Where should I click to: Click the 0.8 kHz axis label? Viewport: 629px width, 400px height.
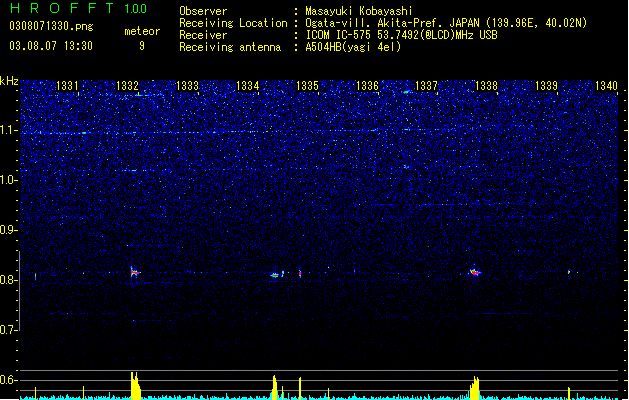coord(9,280)
